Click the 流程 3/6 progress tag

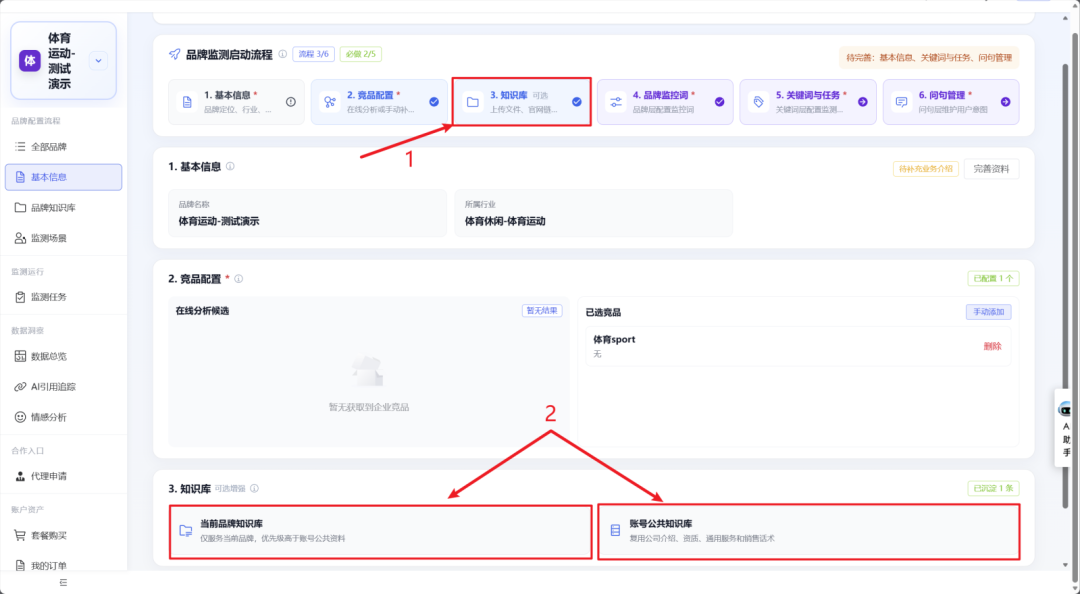click(x=313, y=54)
